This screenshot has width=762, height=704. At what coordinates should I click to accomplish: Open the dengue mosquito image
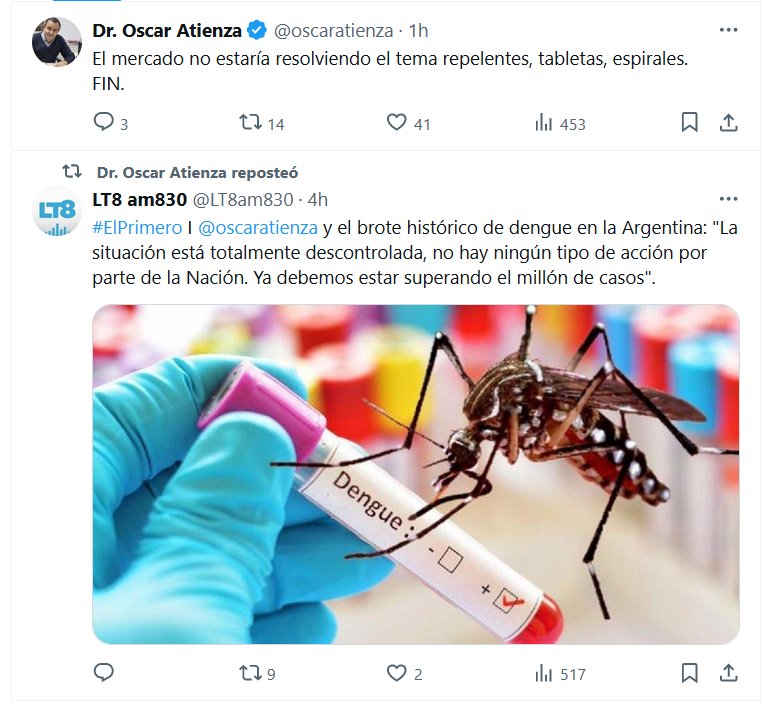(416, 474)
